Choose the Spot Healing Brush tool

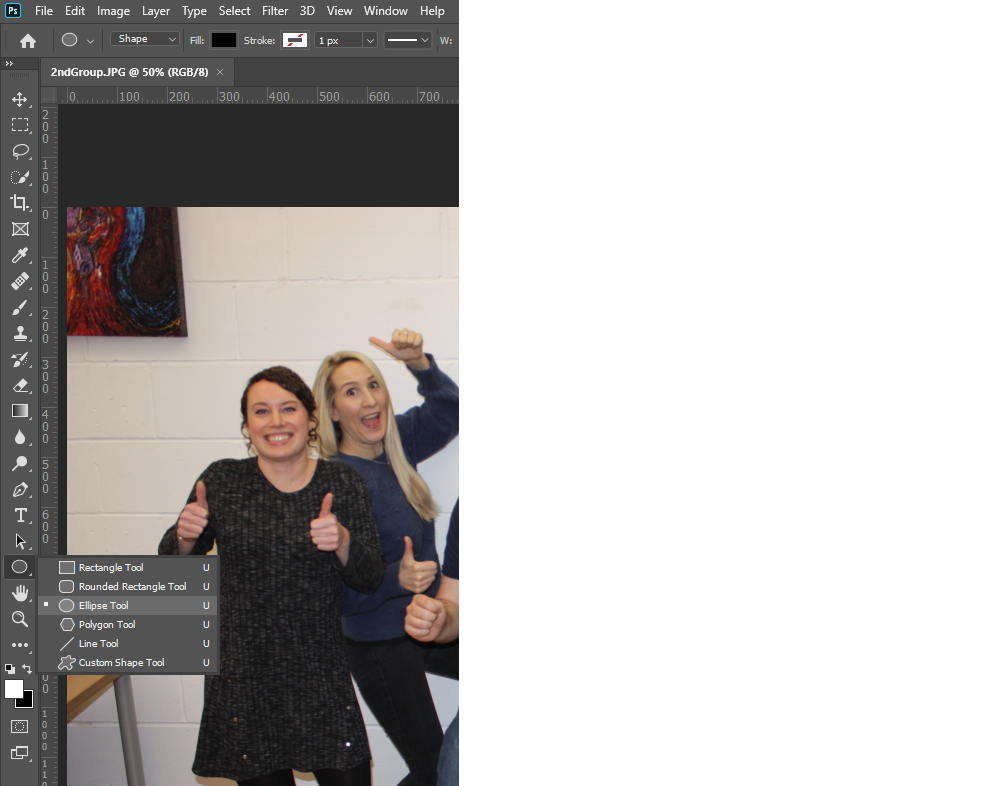tap(20, 281)
